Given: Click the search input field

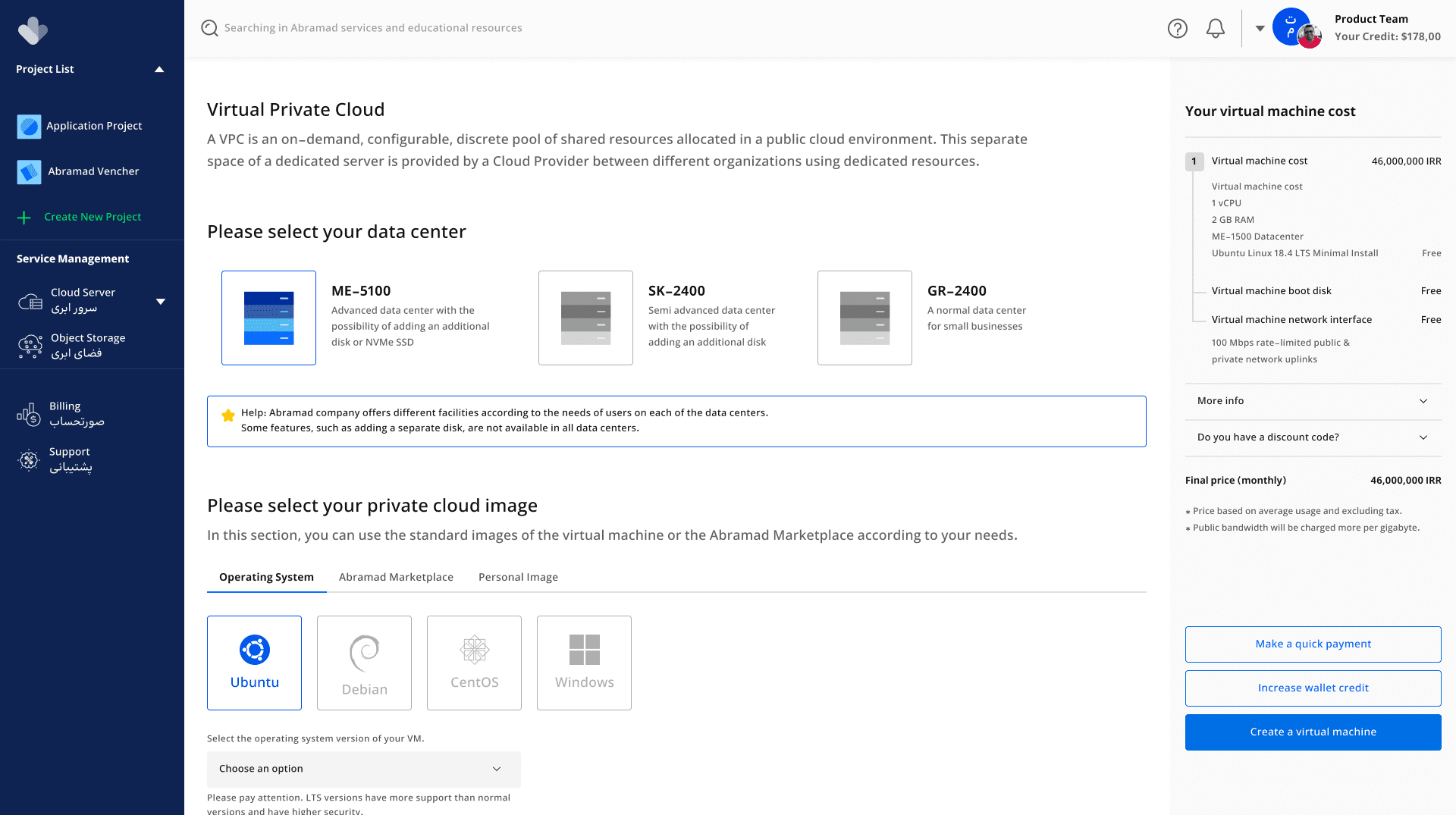Looking at the screenshot, I should [373, 28].
